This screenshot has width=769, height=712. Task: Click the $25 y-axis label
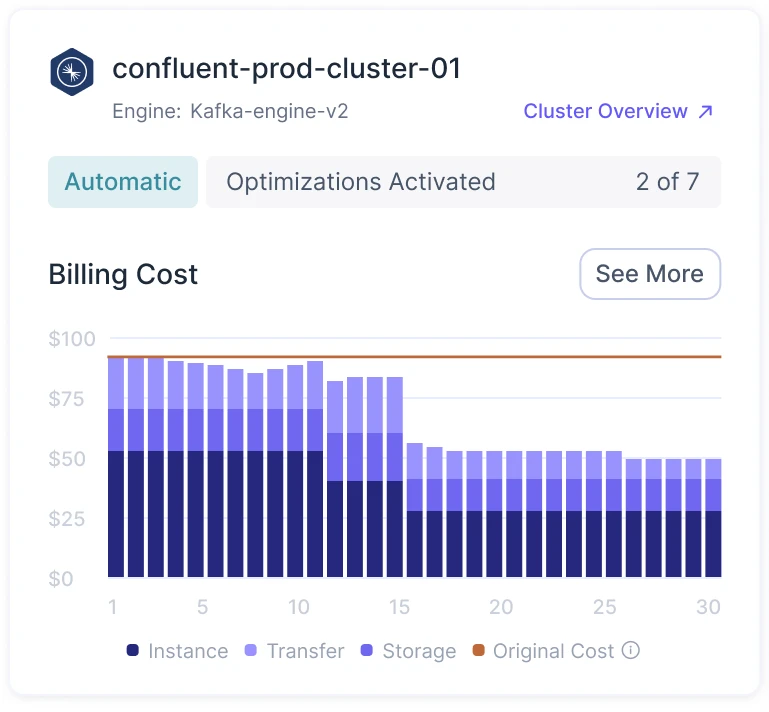[x=67, y=519]
